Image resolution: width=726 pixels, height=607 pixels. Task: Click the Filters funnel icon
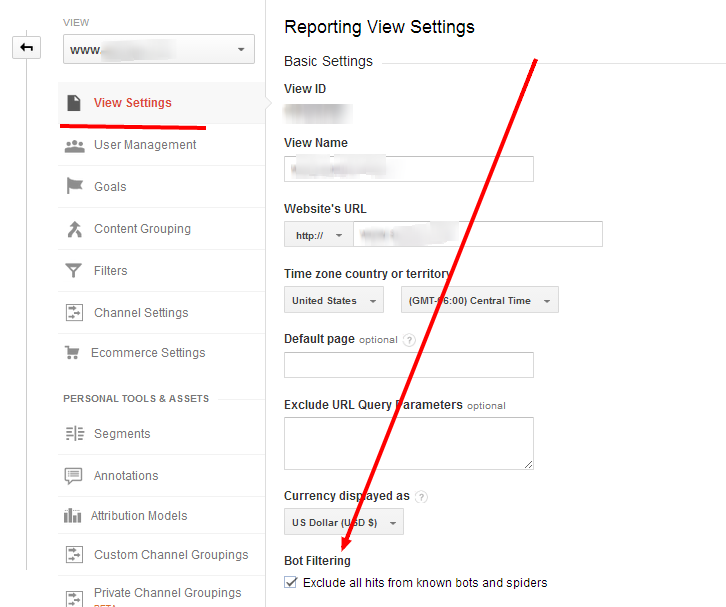point(74,271)
